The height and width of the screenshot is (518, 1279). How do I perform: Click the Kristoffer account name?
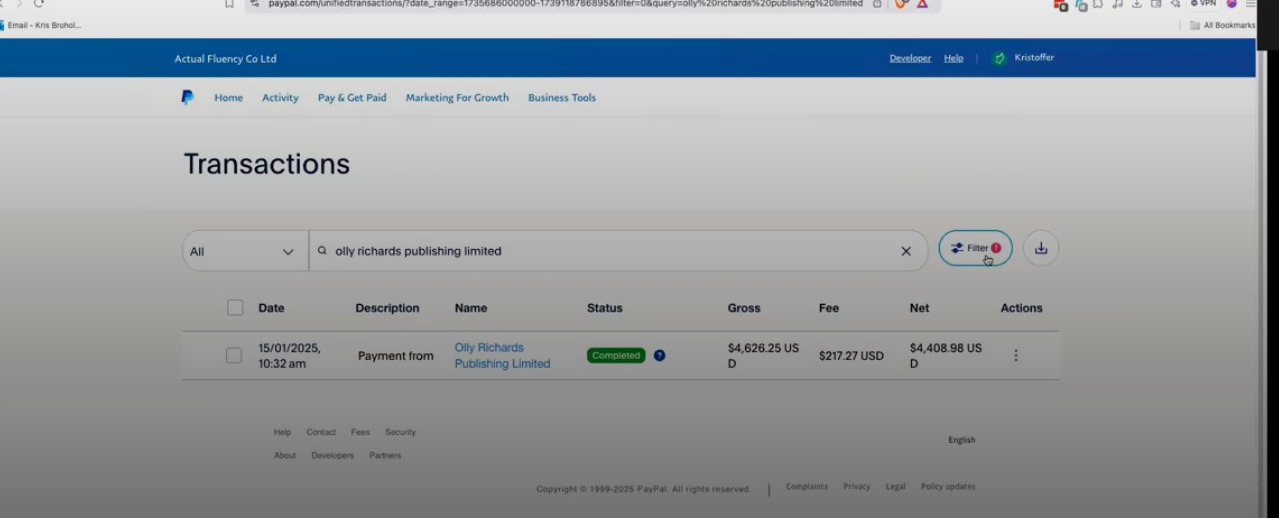(x=1034, y=58)
